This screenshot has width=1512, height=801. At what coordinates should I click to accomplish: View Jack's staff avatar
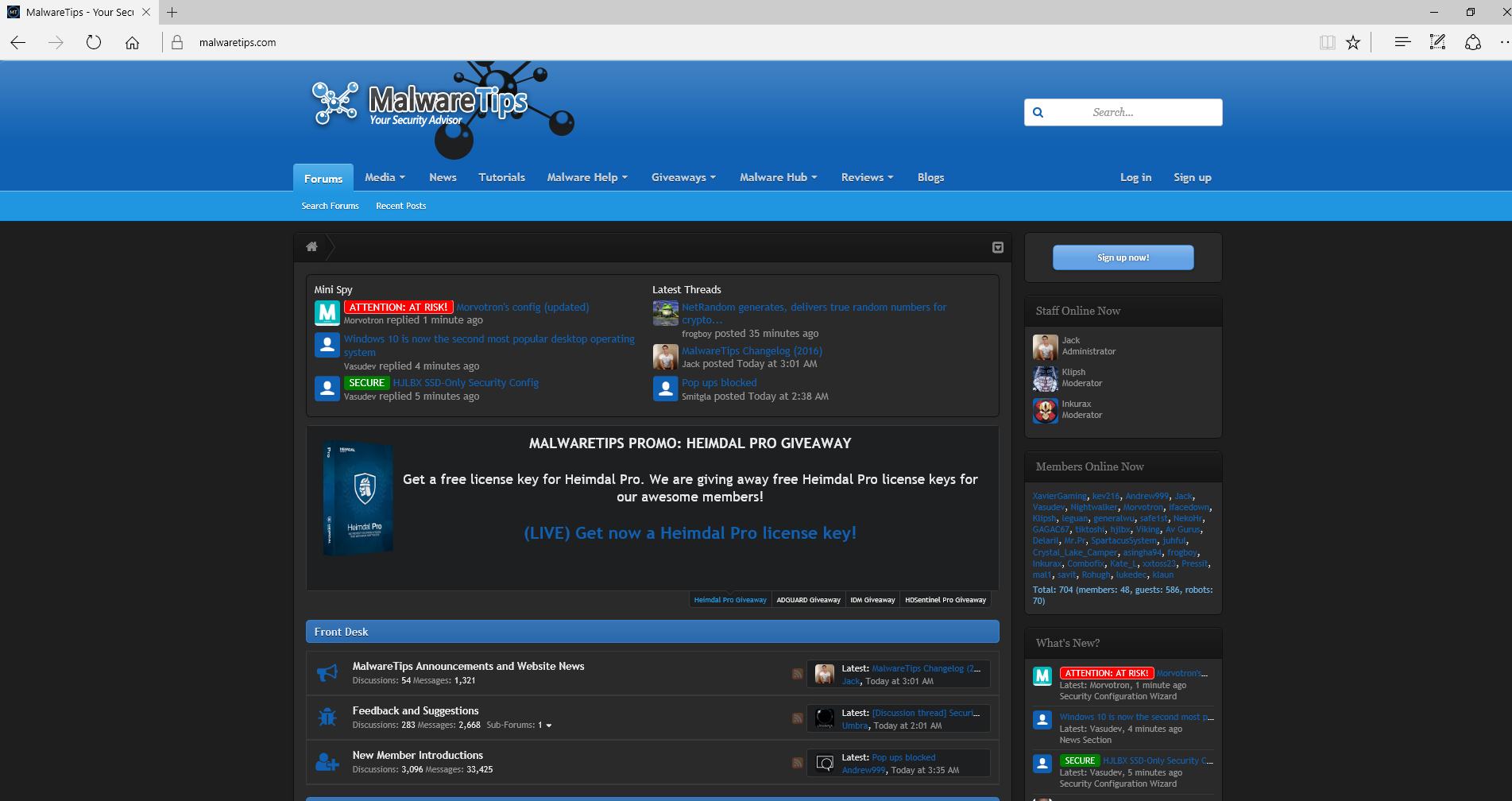pos(1046,347)
